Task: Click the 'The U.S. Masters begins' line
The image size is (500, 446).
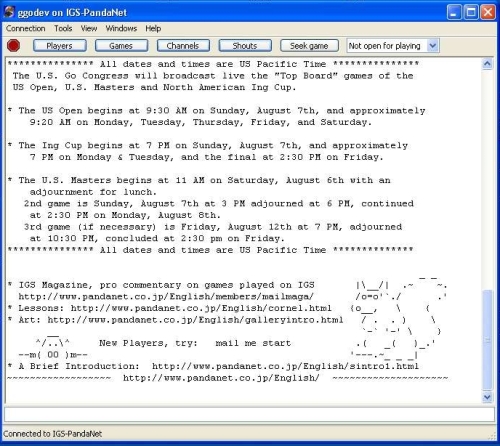Action: coord(199,180)
